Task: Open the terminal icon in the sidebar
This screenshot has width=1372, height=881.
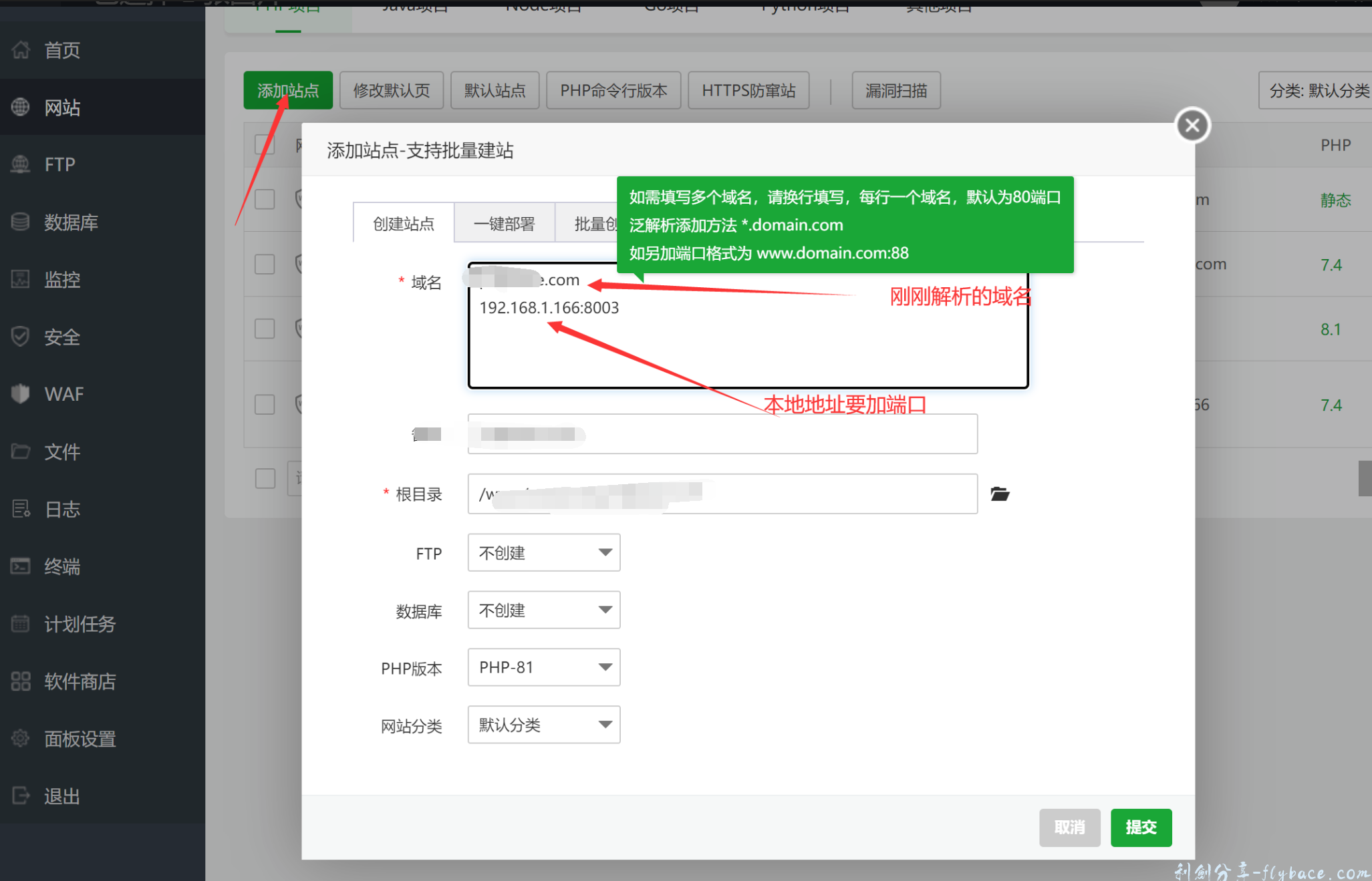Action: tap(21, 566)
